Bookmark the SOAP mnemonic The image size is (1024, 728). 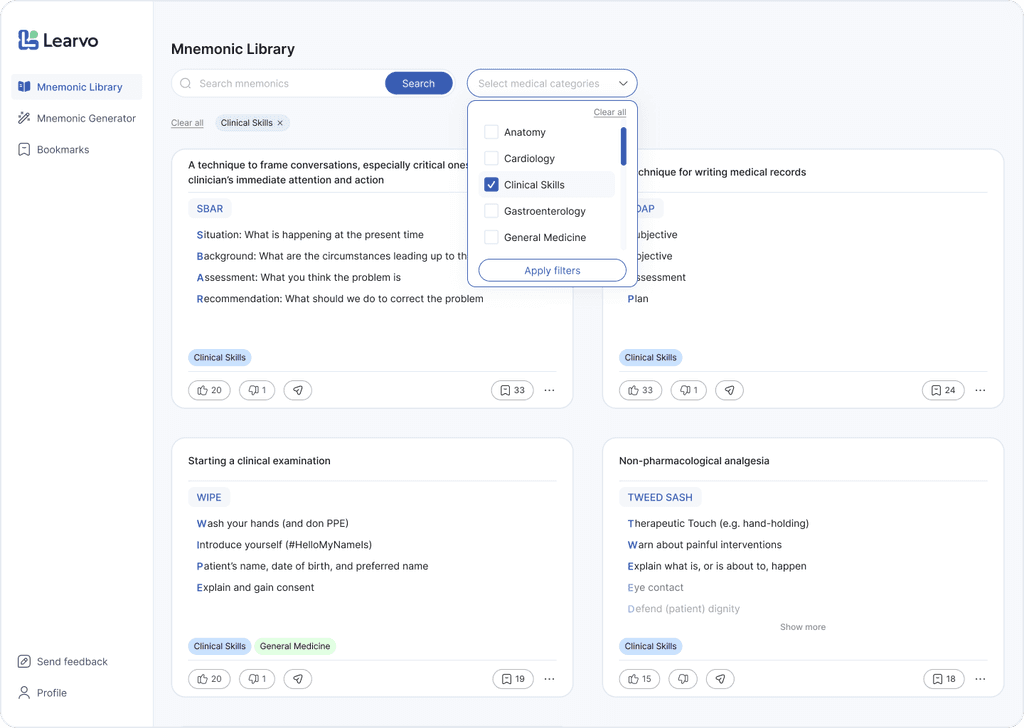coord(943,390)
